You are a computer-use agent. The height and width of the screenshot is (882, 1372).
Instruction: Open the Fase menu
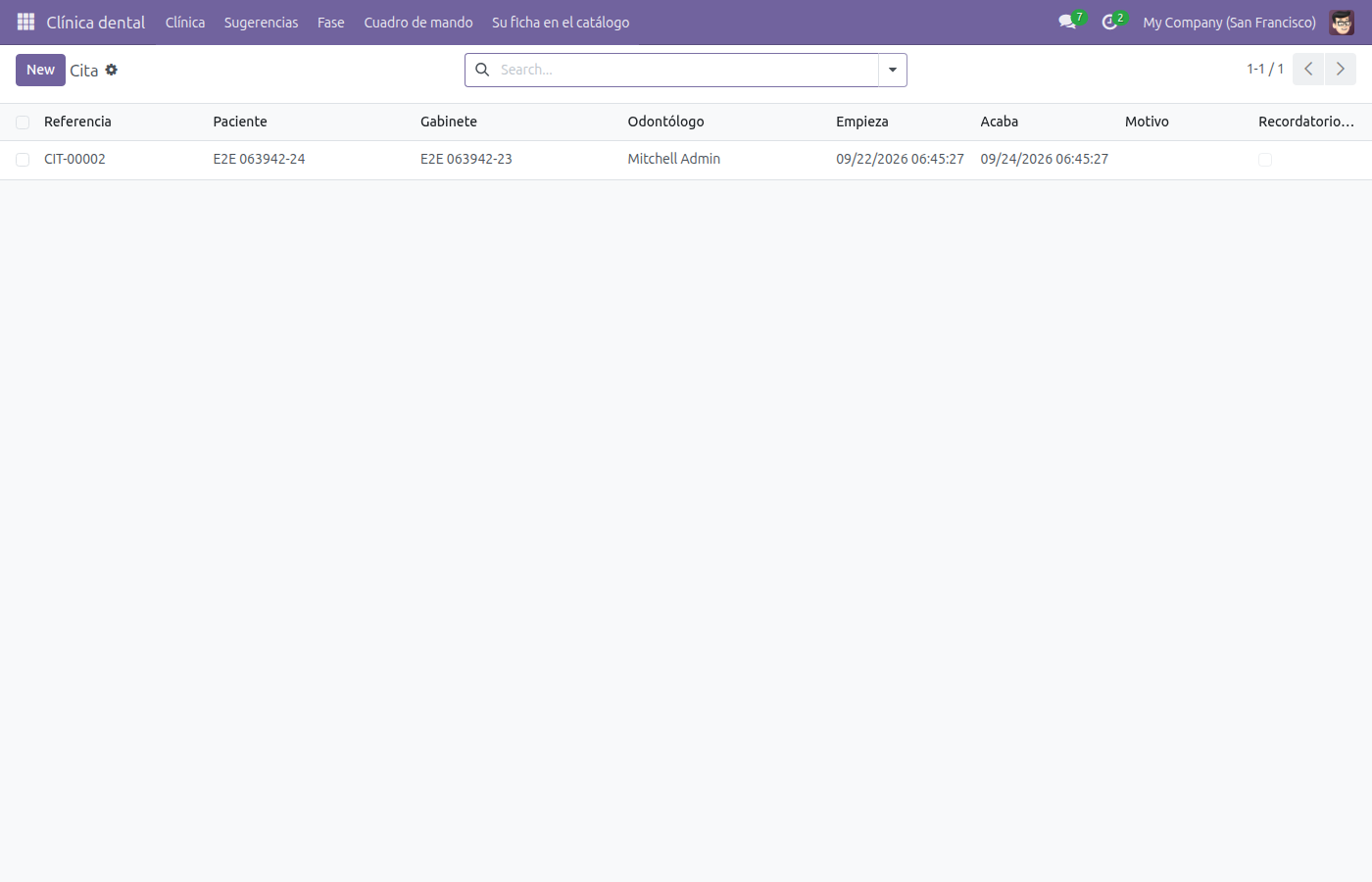pos(331,22)
